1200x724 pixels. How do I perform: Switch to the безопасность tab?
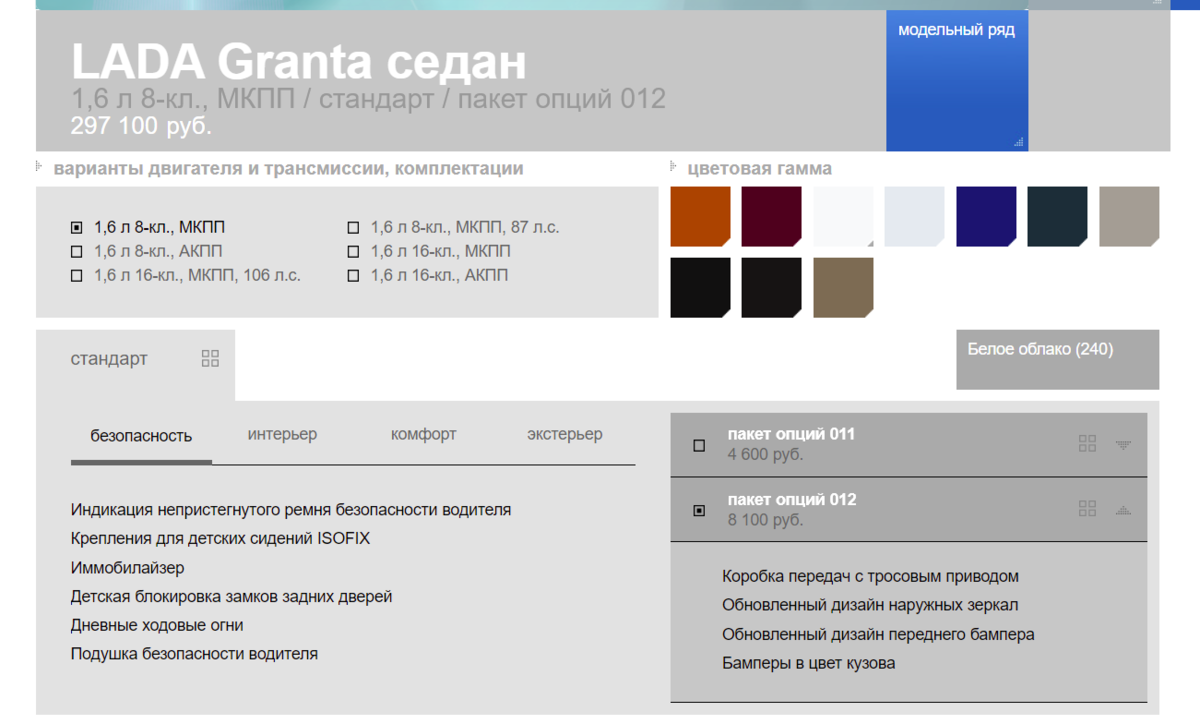141,436
